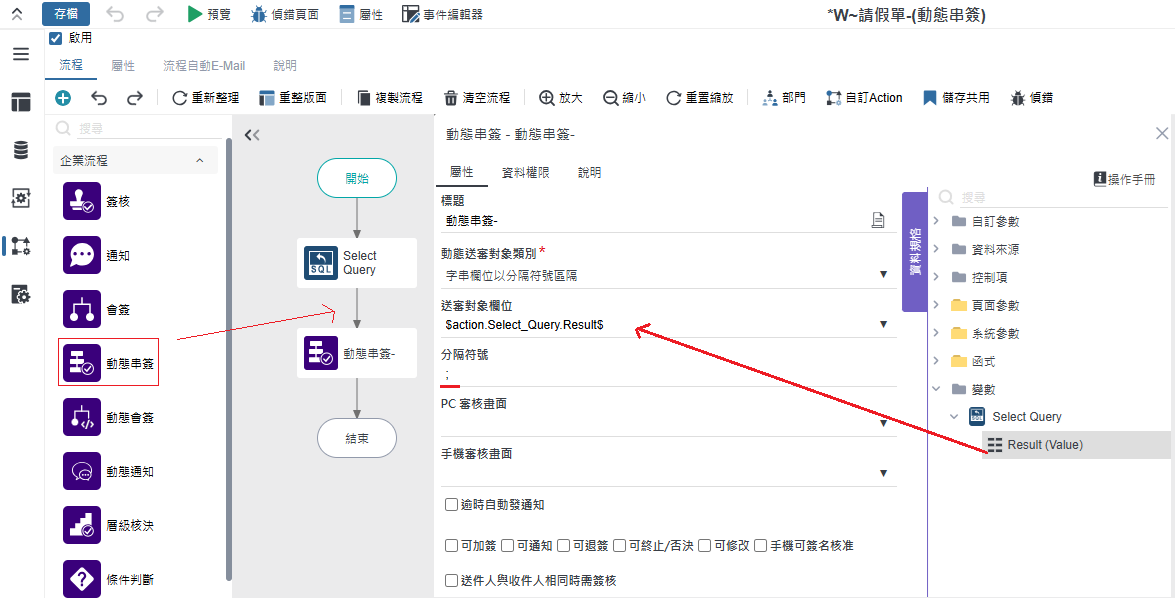The width and height of the screenshot is (1175, 598).
Task: Click the 層級核決 node icon
Action: (x=82, y=525)
